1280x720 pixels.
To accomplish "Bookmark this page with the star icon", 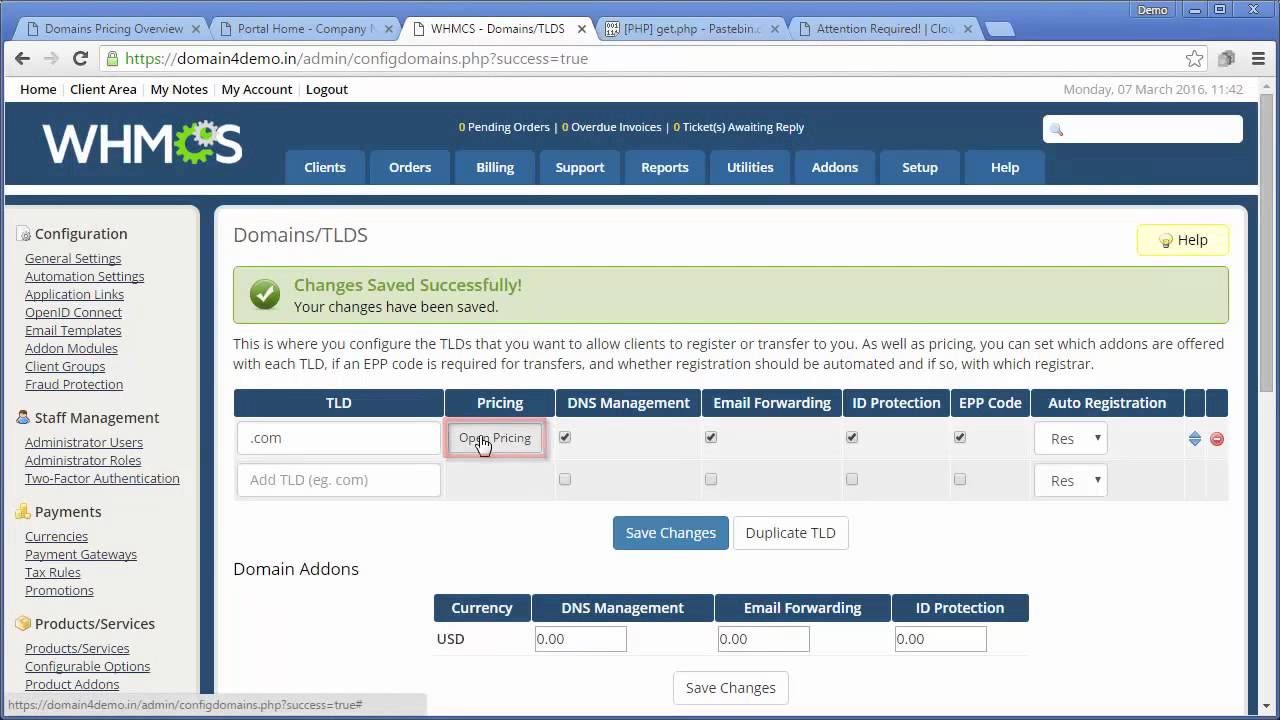I will [x=1194, y=58].
